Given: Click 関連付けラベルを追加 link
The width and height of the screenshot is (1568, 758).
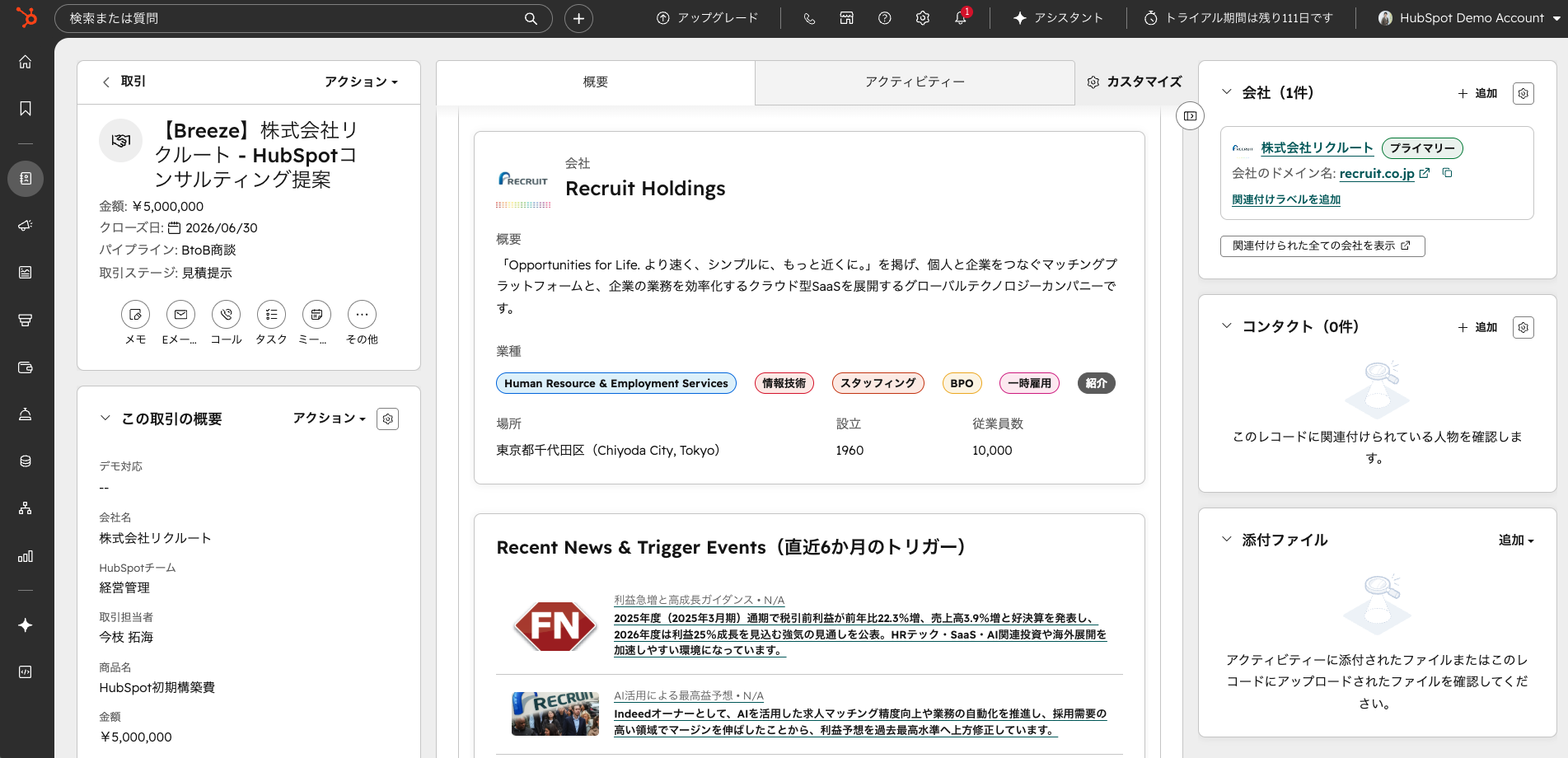Looking at the screenshot, I should tap(1286, 200).
